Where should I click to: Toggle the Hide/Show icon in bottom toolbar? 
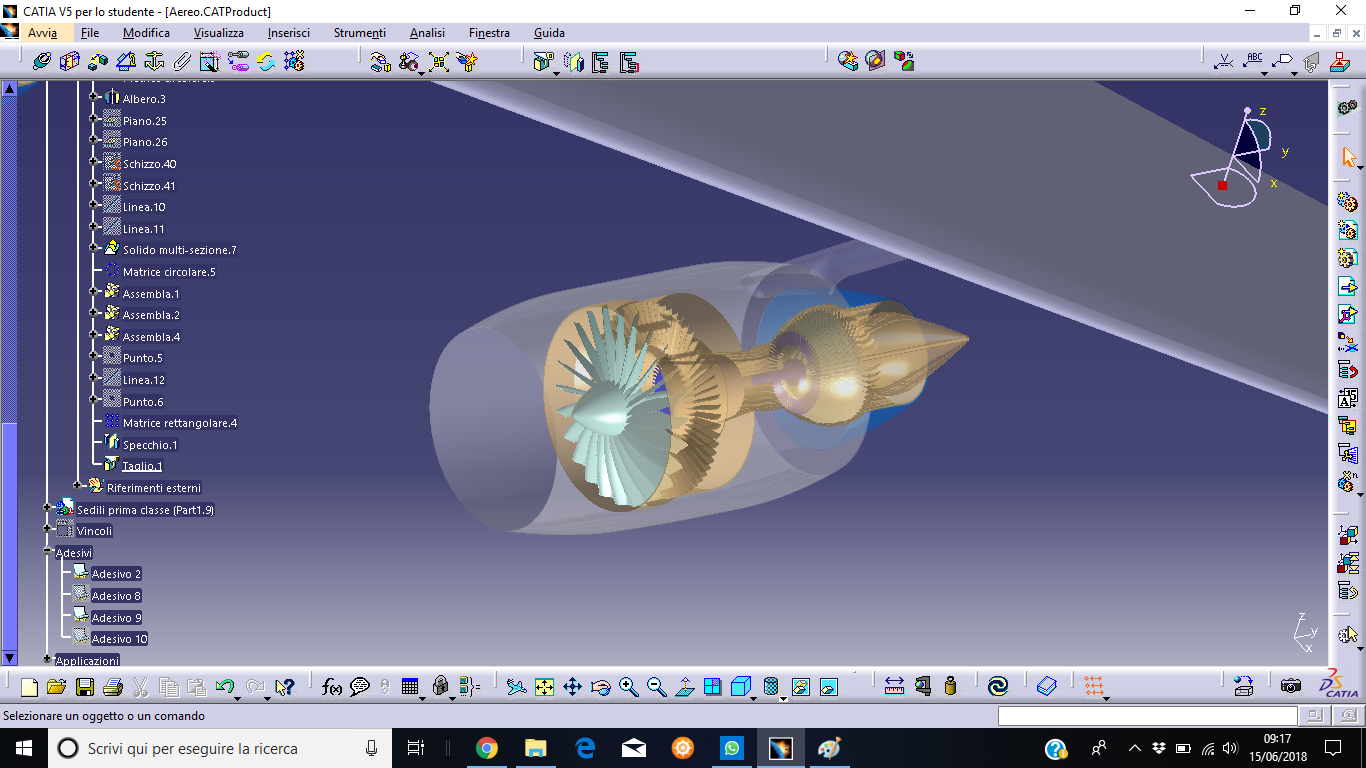[x=800, y=687]
